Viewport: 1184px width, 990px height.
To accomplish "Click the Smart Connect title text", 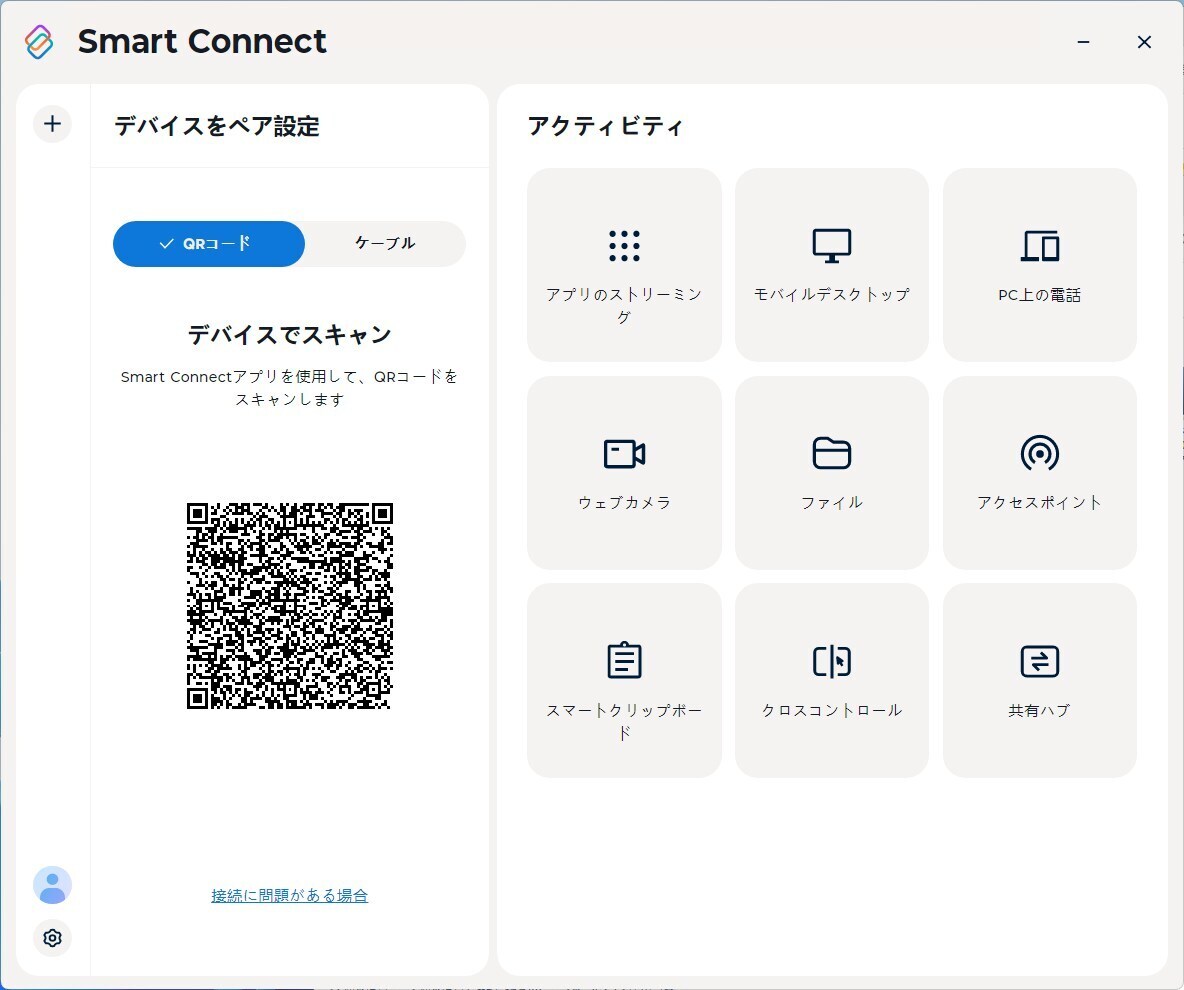I will 202,42.
